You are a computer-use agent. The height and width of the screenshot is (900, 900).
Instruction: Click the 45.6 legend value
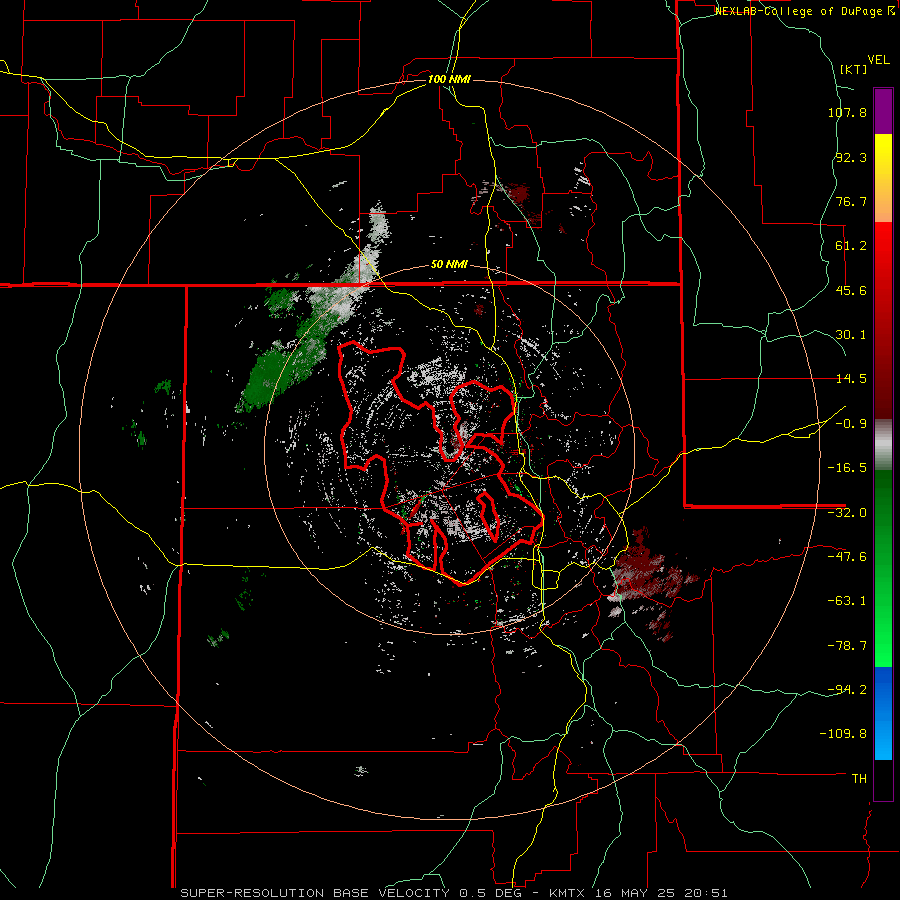(x=851, y=290)
